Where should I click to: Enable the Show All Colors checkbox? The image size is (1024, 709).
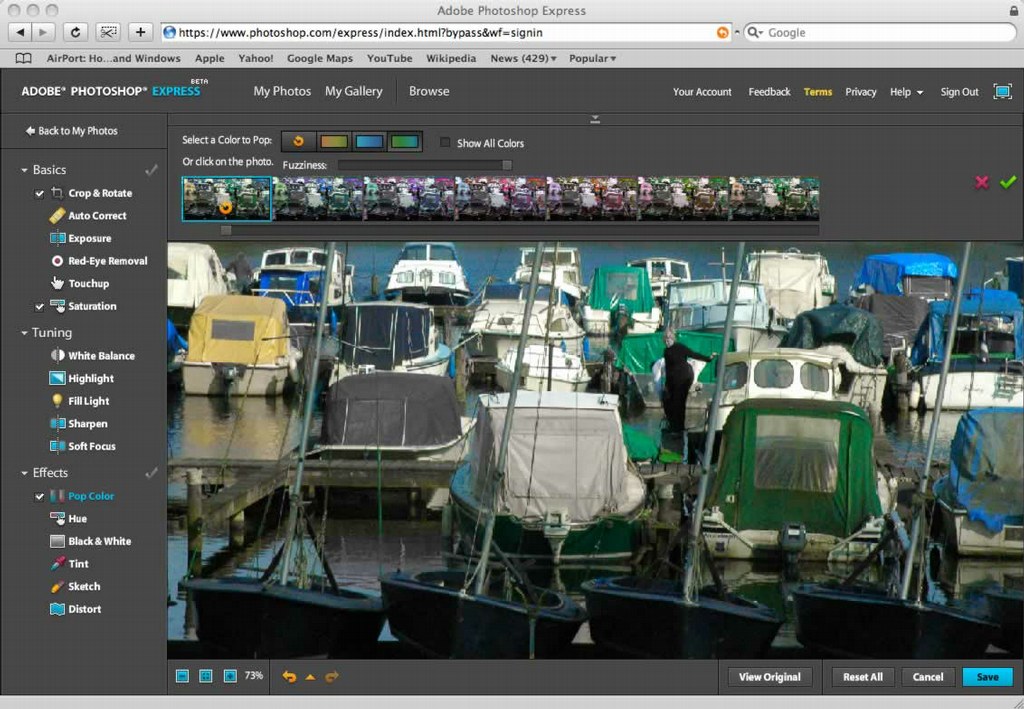[446, 143]
